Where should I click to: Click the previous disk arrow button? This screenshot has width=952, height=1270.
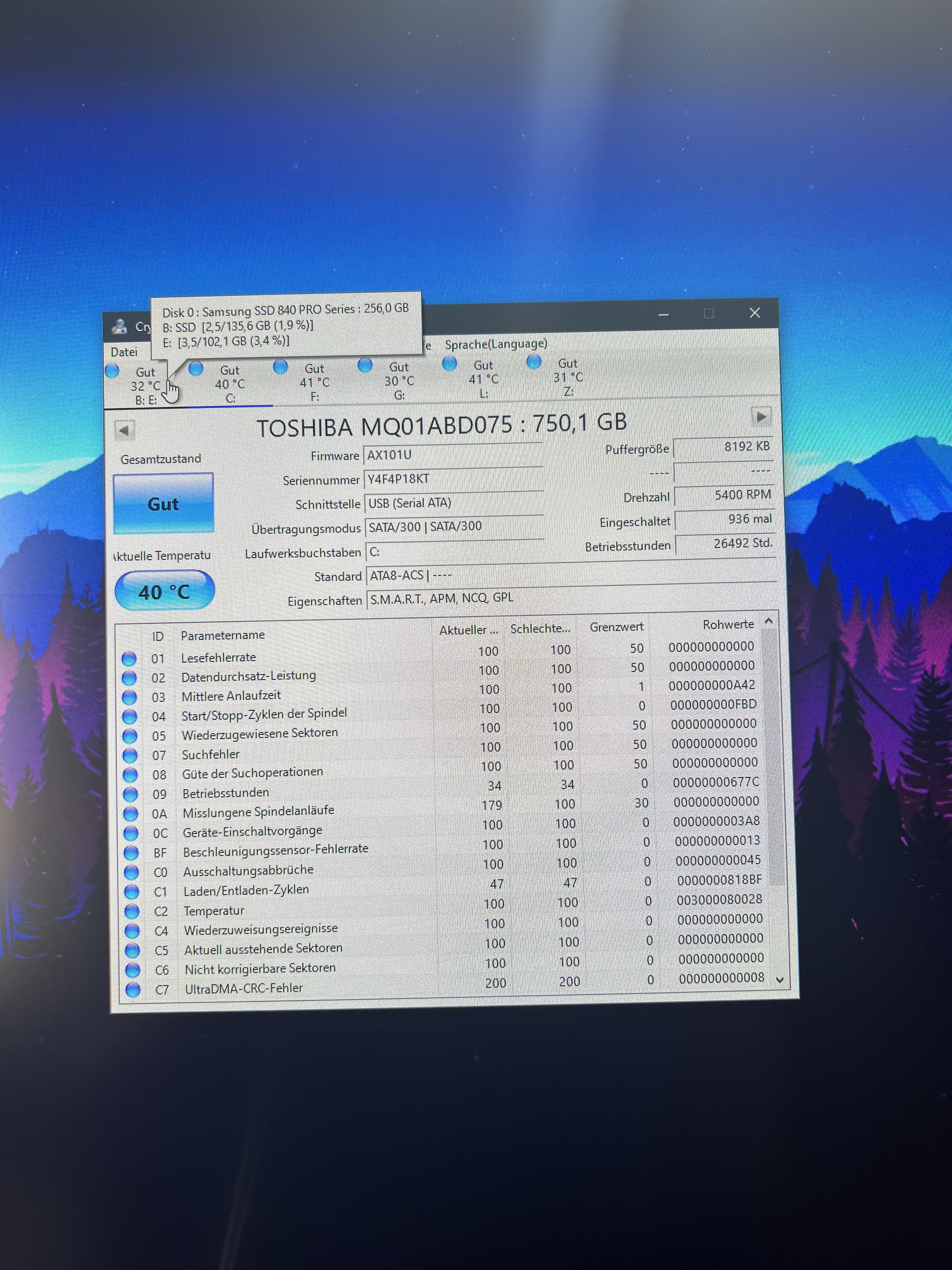[124, 430]
